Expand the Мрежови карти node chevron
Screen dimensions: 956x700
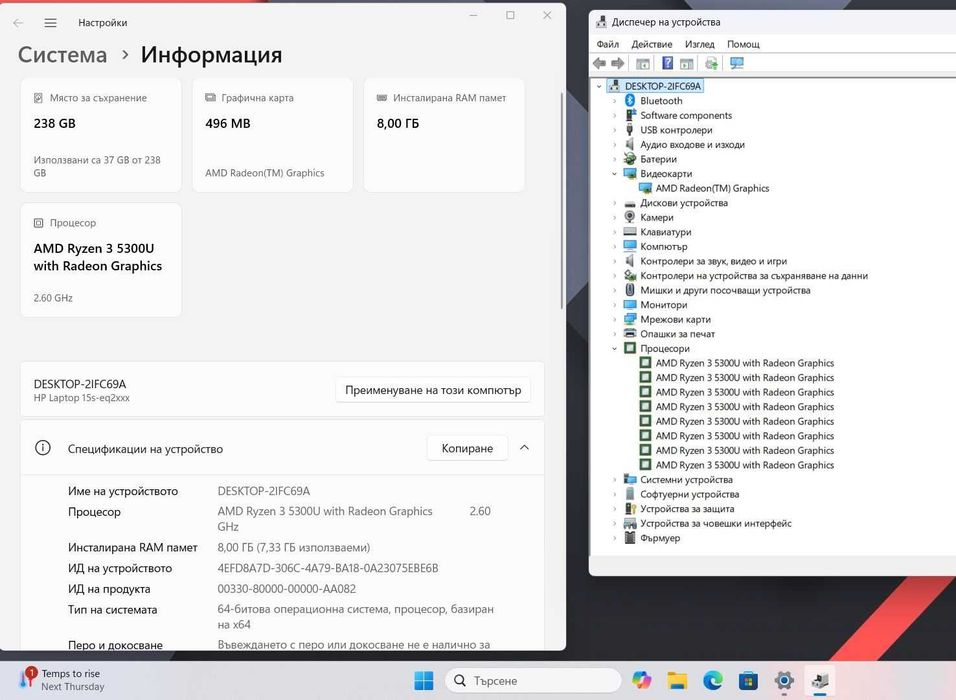pos(614,320)
